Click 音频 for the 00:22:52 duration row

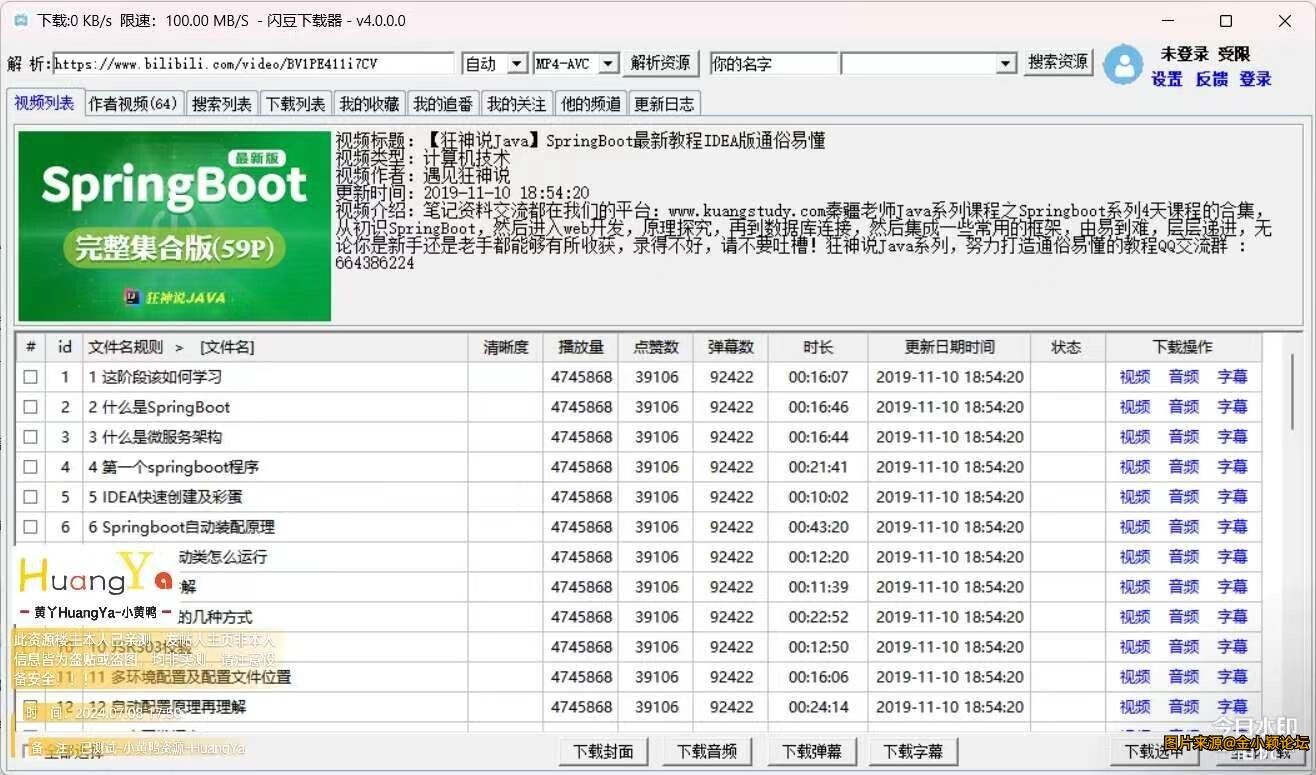(x=1184, y=617)
